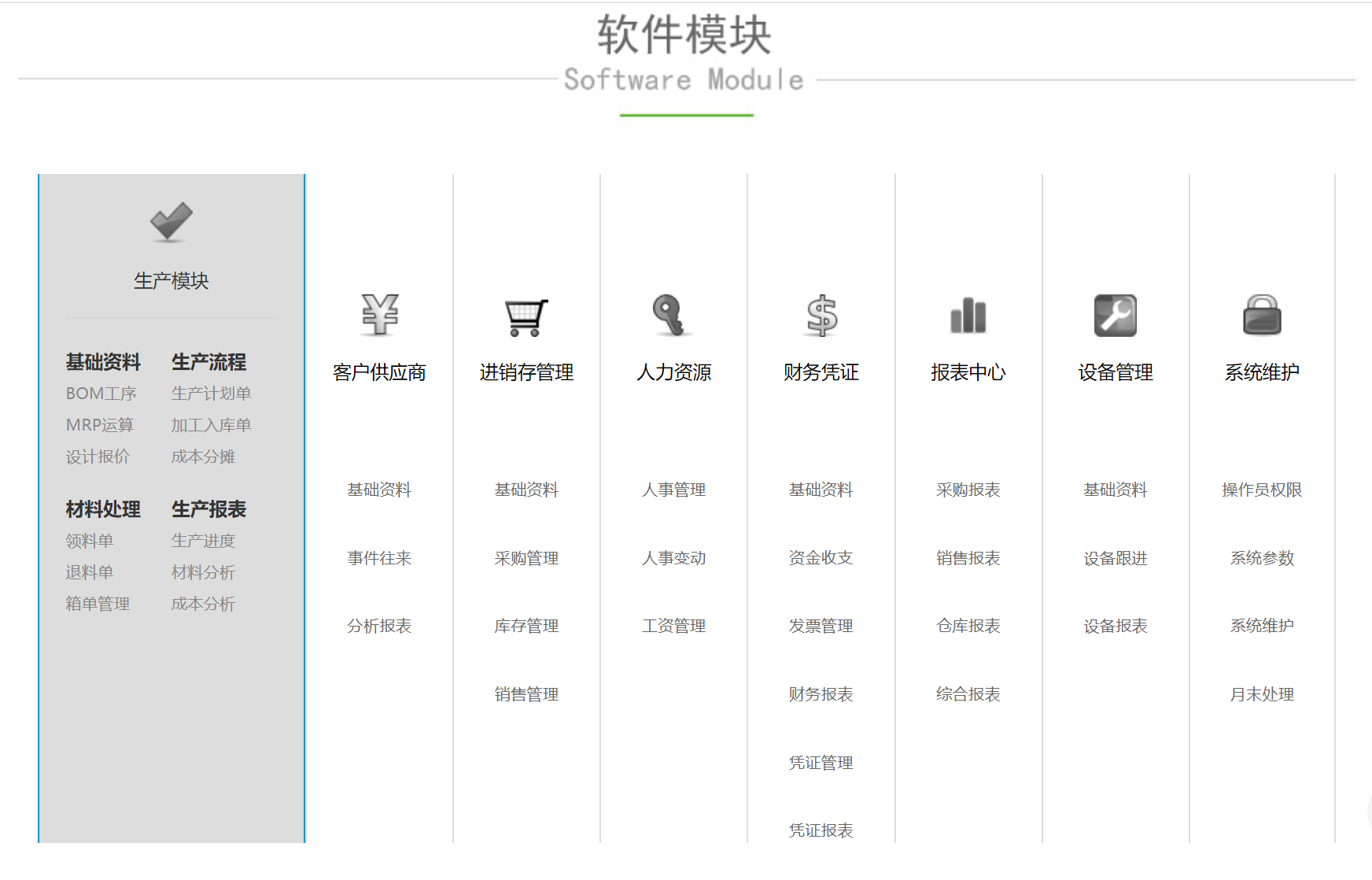This screenshot has height=880, width=1372.
Task: Click the key icon for 人力资源
Action: [x=671, y=315]
